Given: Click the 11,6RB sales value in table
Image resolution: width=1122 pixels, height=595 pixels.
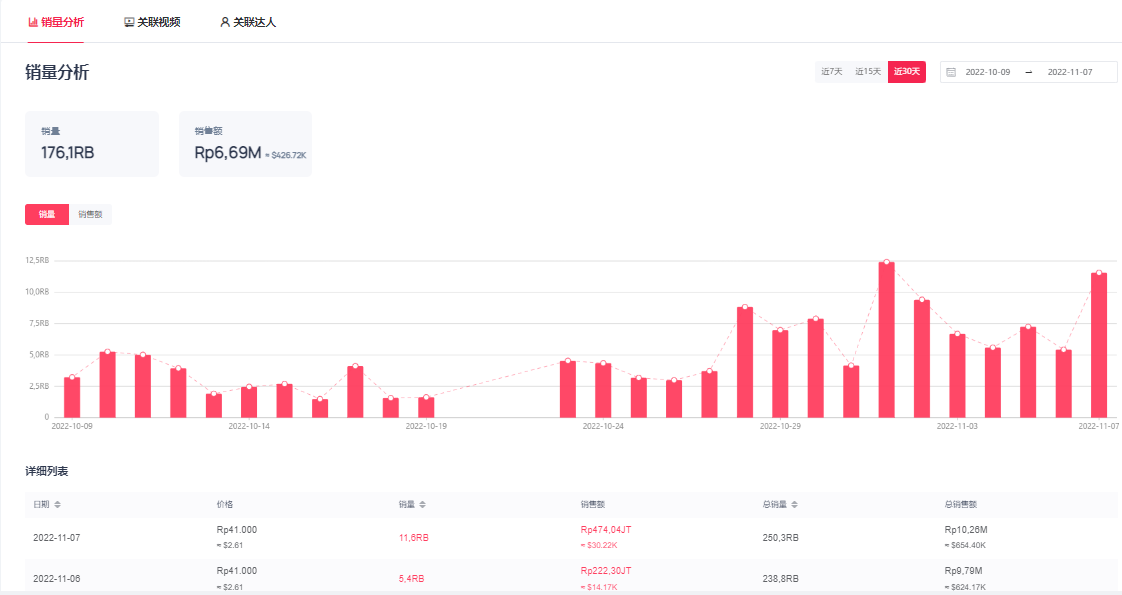Looking at the screenshot, I should point(413,538).
